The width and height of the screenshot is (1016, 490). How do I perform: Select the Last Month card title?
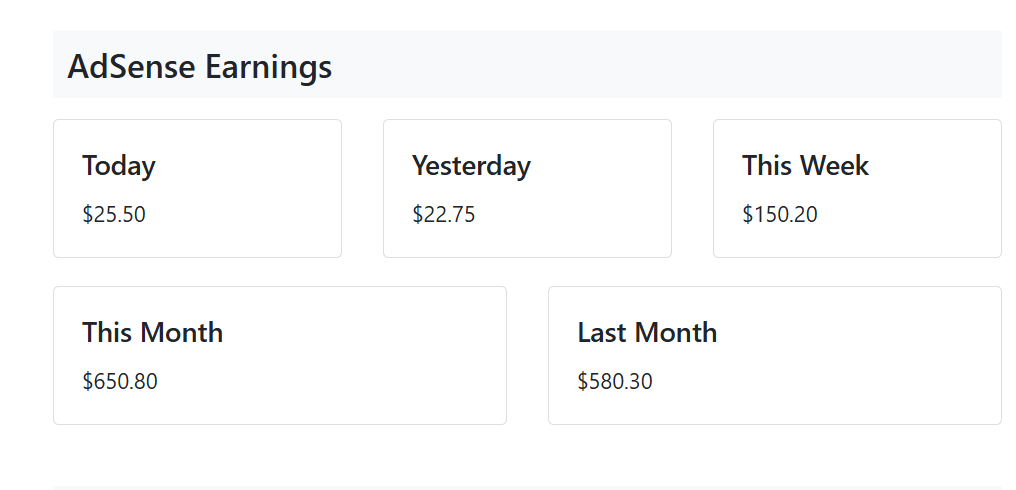[x=647, y=332]
